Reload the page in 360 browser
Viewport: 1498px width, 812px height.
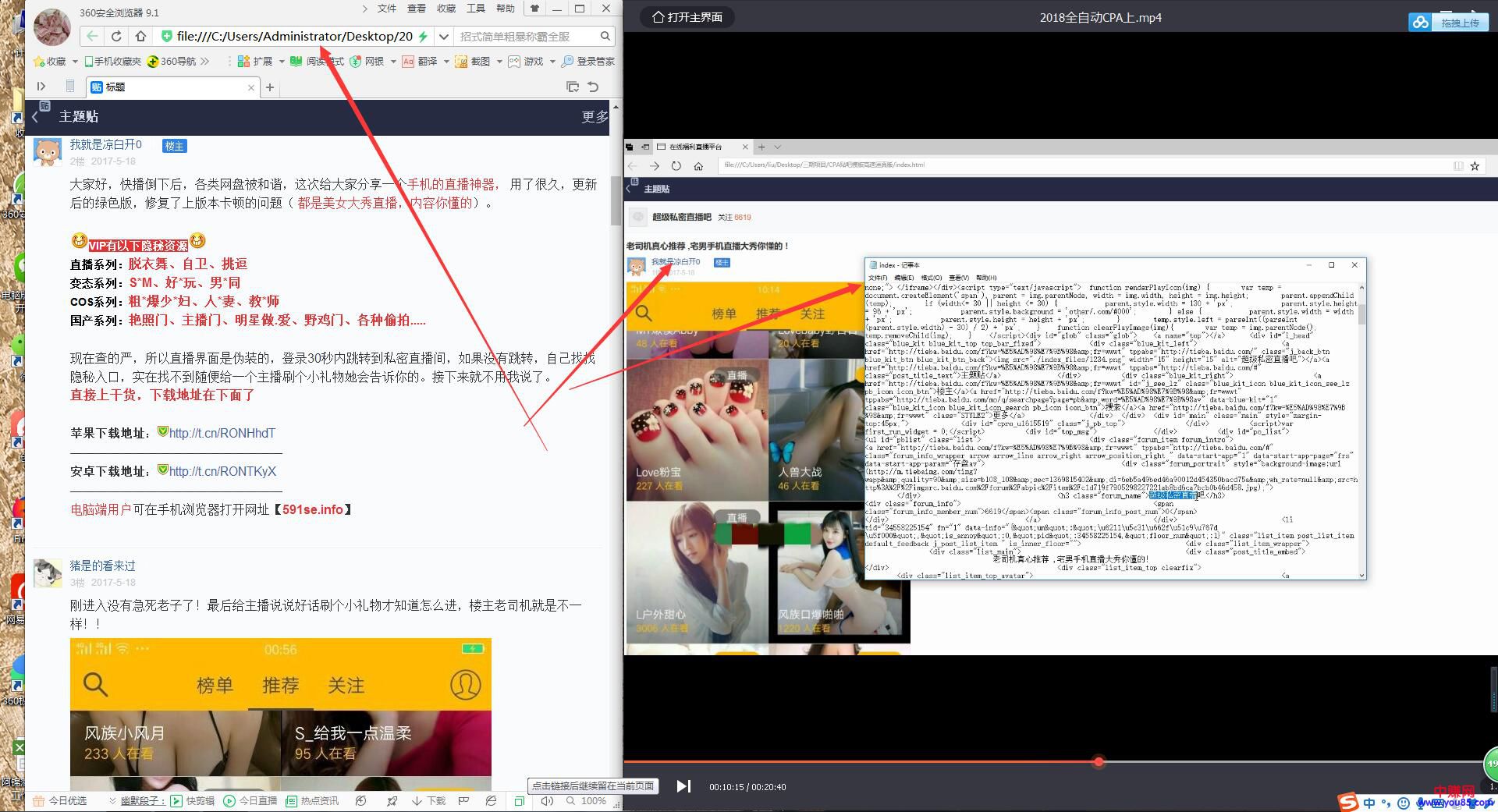point(116,36)
